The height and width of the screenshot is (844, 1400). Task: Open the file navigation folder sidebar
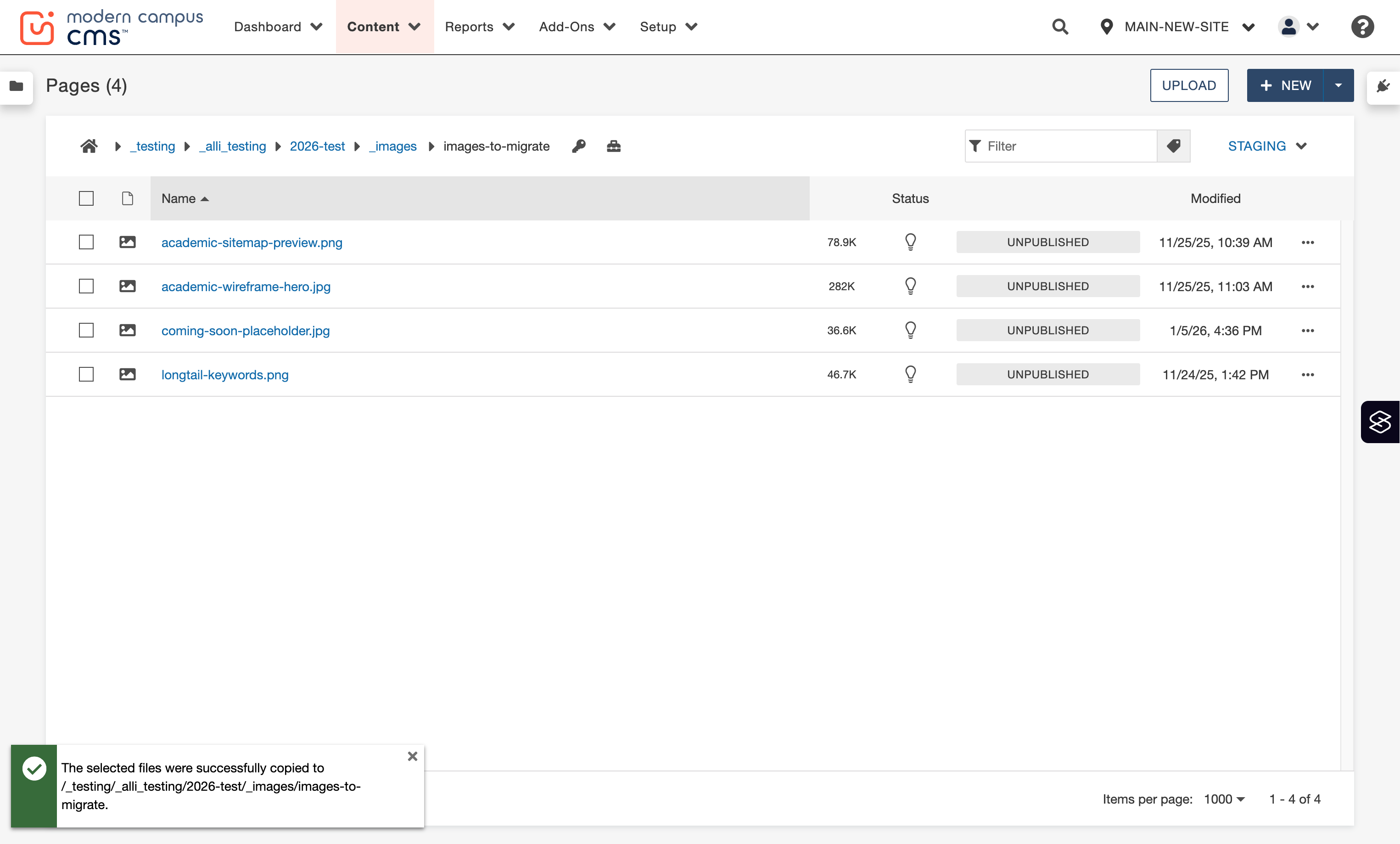pyautogui.click(x=17, y=86)
